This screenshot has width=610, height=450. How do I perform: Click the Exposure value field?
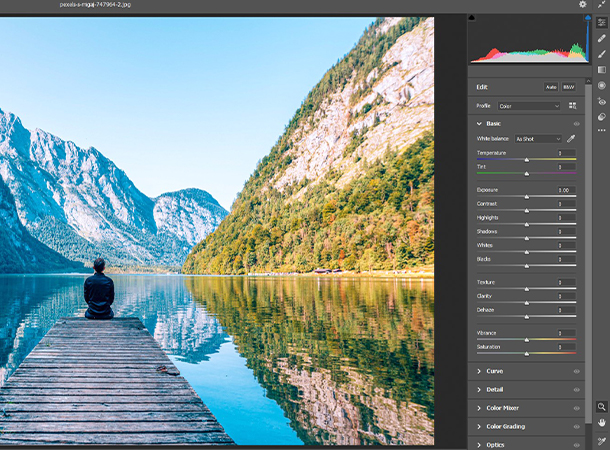pyautogui.click(x=565, y=190)
